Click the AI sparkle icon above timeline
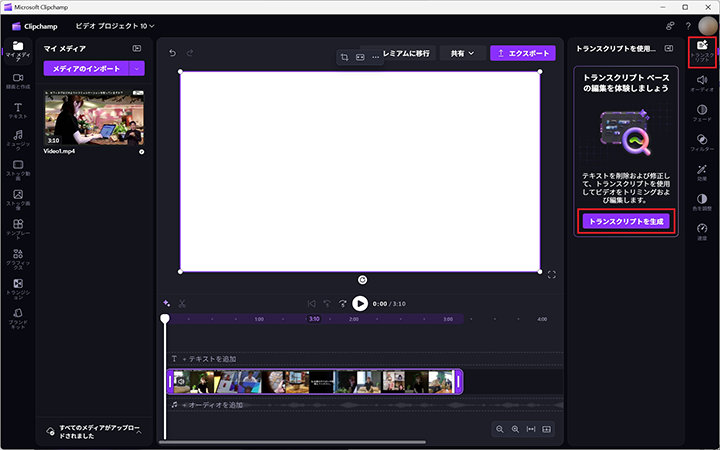 (167, 303)
